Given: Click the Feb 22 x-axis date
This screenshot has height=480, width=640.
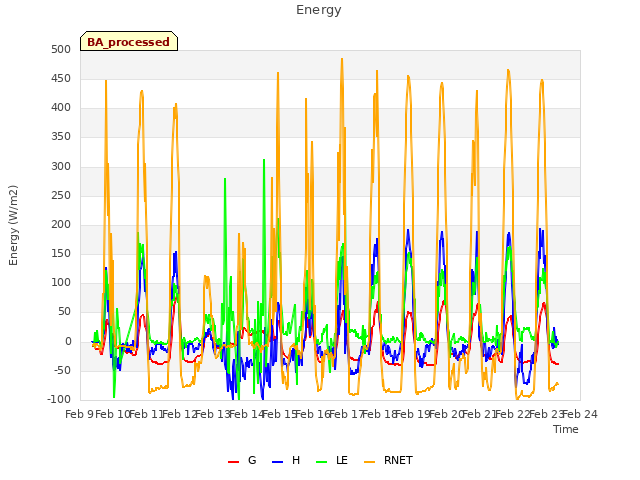Looking at the screenshot, I should click(x=513, y=415).
